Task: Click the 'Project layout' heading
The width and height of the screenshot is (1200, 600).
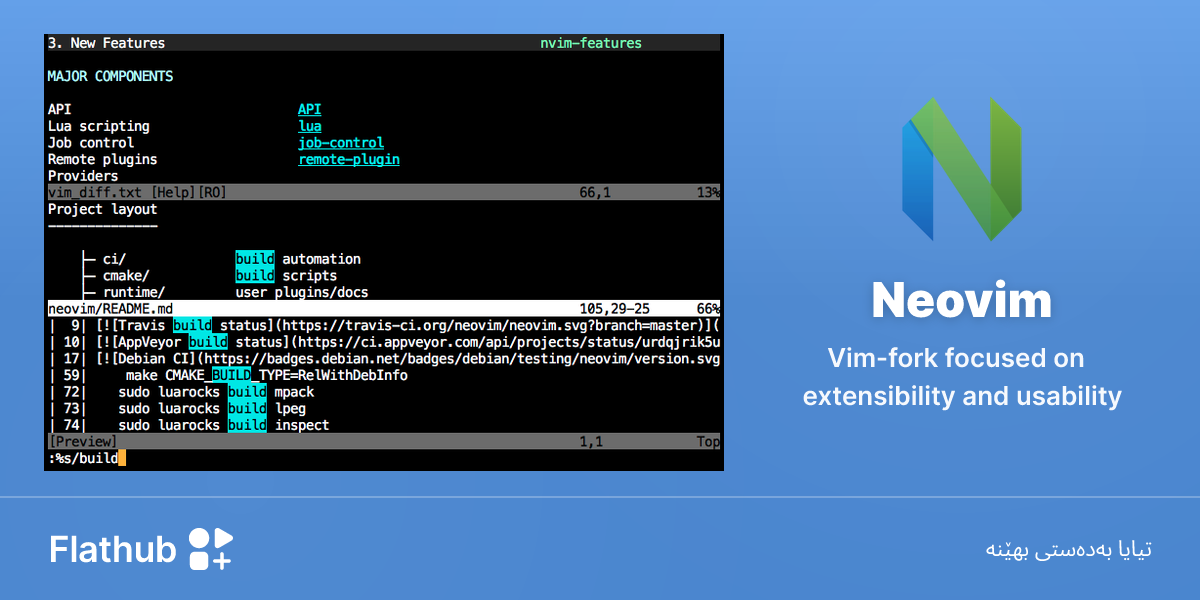Action: coord(102,209)
